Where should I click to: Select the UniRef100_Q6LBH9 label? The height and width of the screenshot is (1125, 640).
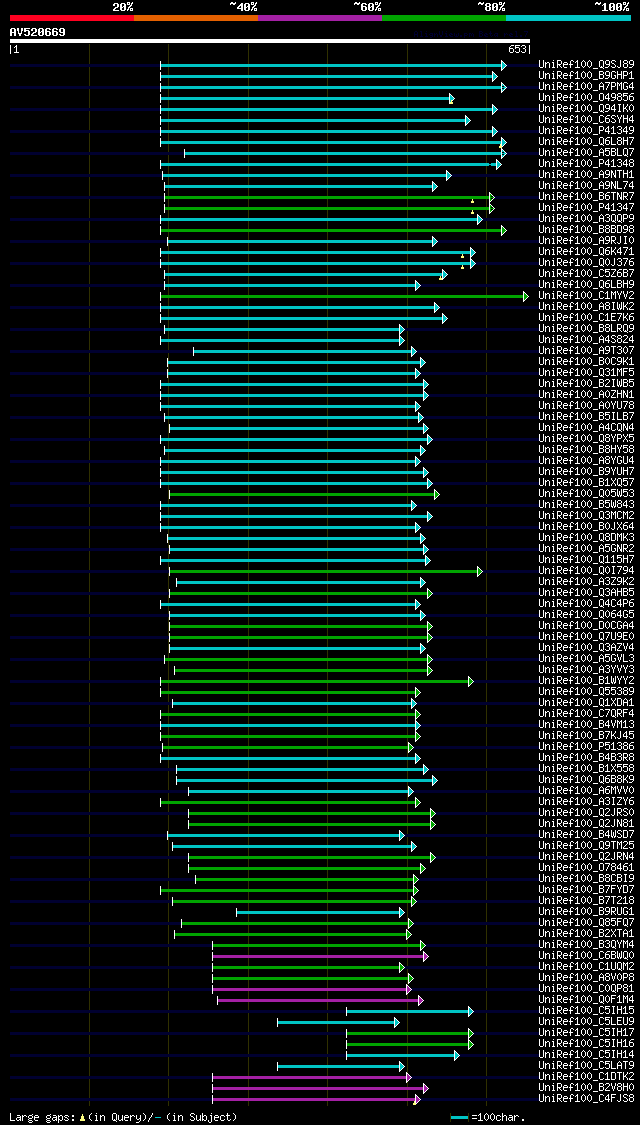[586, 284]
